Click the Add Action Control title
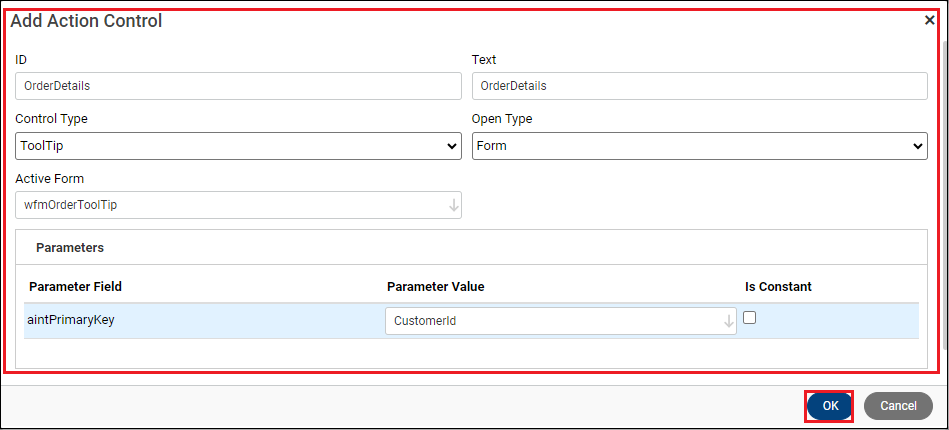This screenshot has width=949, height=430. pyautogui.click(x=86, y=21)
